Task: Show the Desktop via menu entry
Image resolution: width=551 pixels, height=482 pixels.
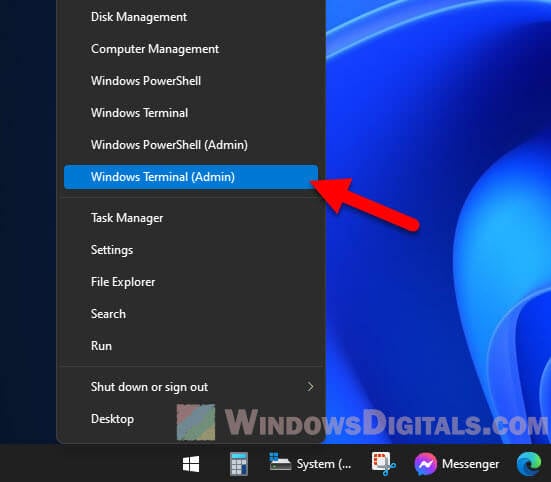Action: click(x=191, y=419)
